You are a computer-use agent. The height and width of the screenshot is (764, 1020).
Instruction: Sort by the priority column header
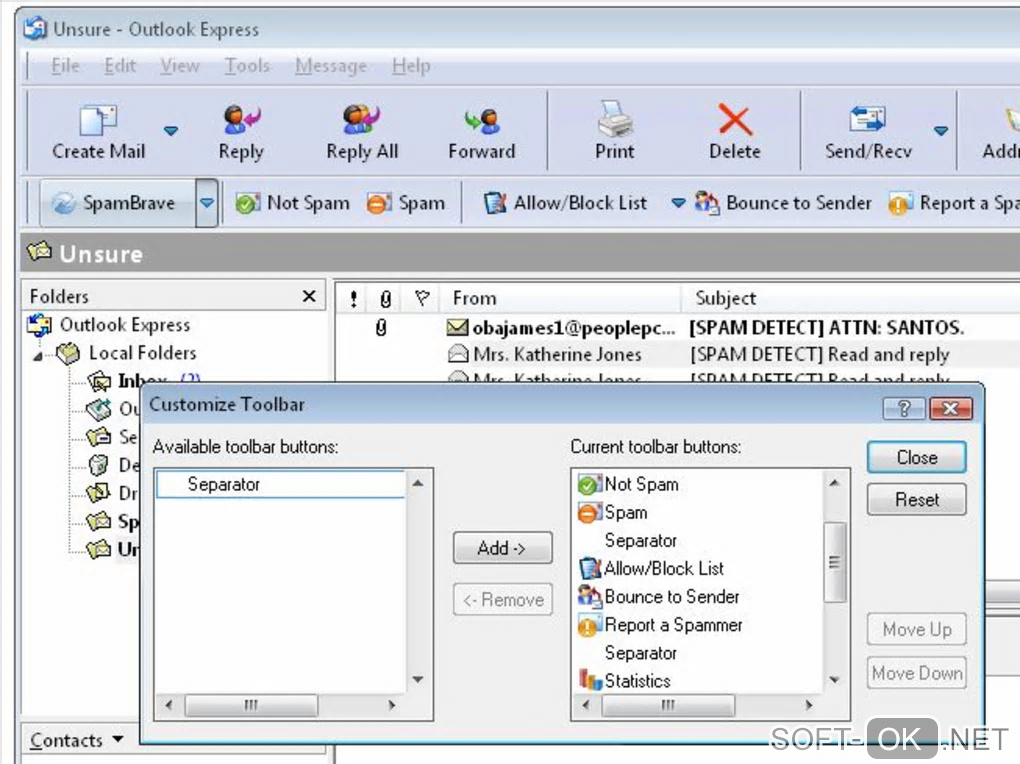pyautogui.click(x=353, y=299)
